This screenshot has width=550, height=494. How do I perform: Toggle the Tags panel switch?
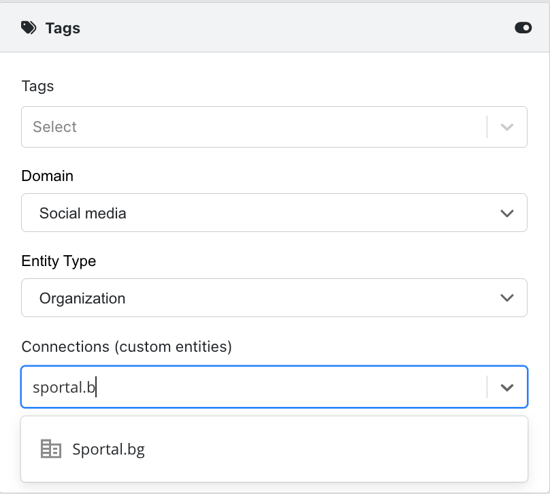coord(523,28)
